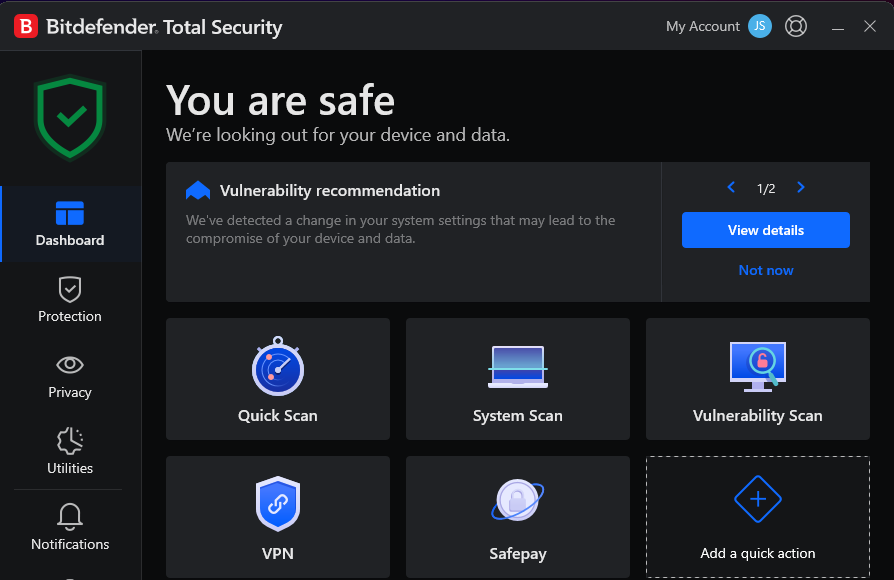The height and width of the screenshot is (580, 894).
Task: Click Add a quick action tile
Action: (x=758, y=517)
